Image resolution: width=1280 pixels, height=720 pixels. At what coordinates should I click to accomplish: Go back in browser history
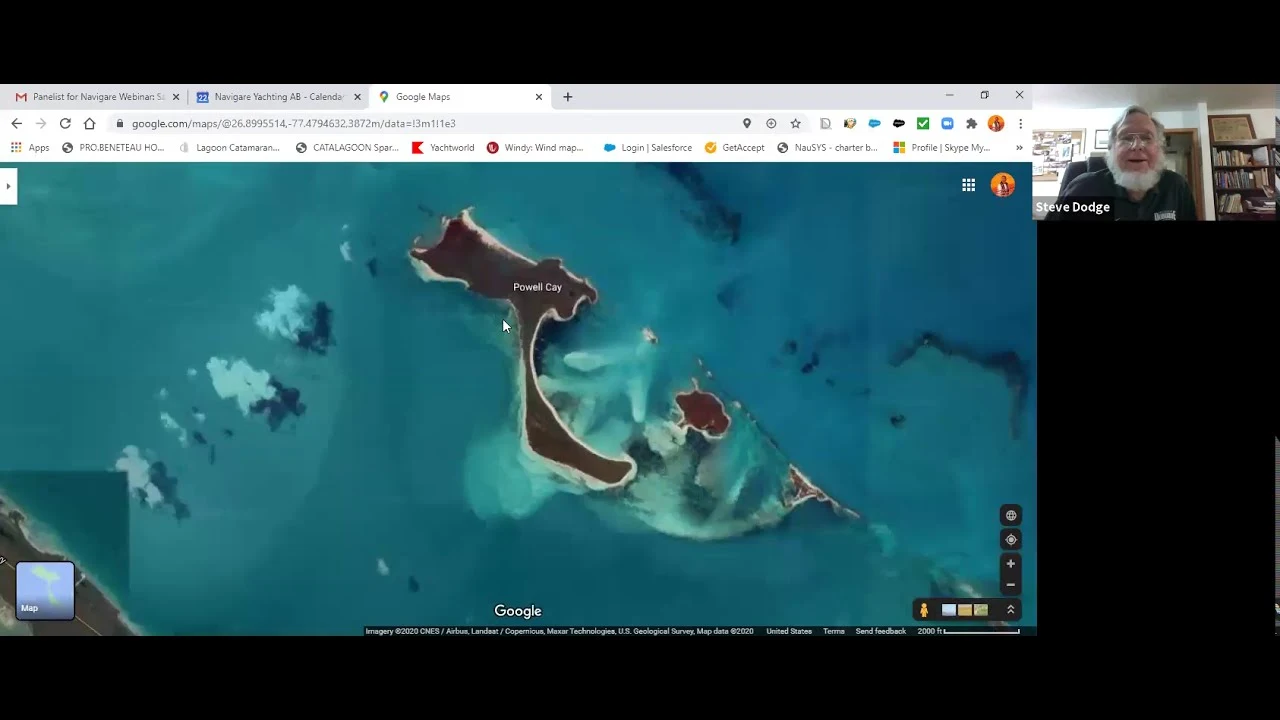[16, 123]
